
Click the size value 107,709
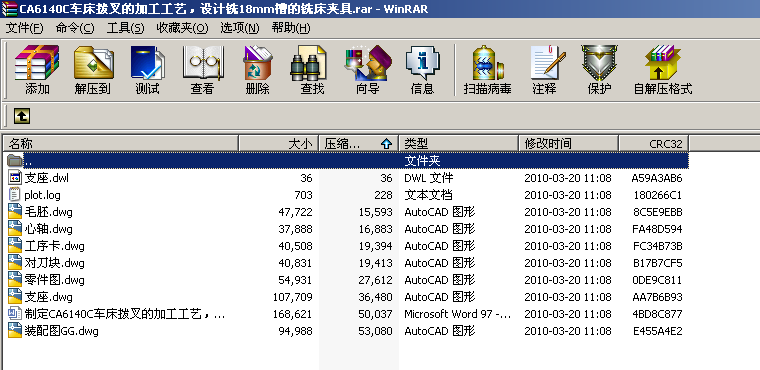(x=293, y=297)
